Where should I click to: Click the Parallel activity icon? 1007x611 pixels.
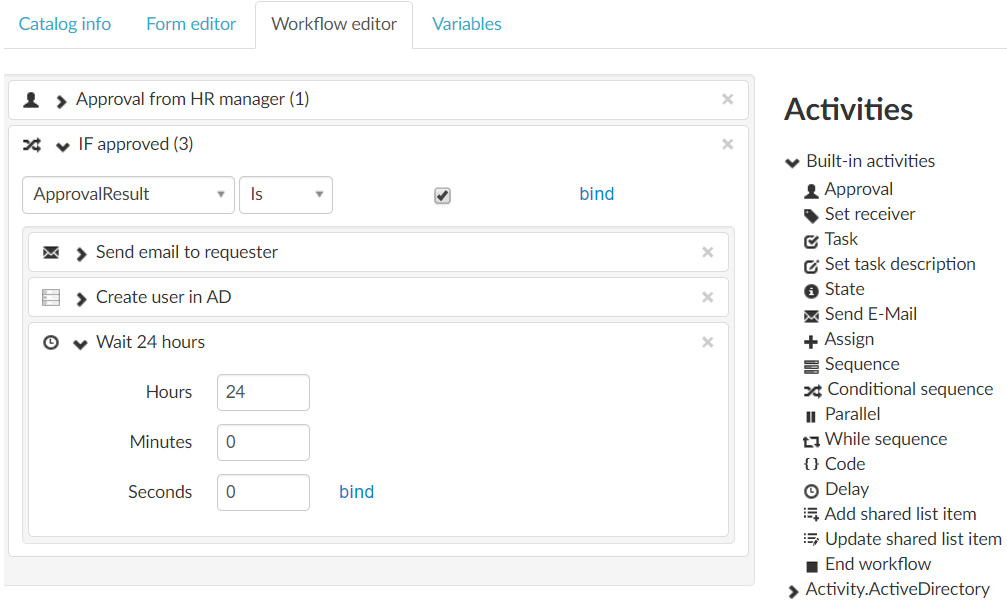point(811,416)
